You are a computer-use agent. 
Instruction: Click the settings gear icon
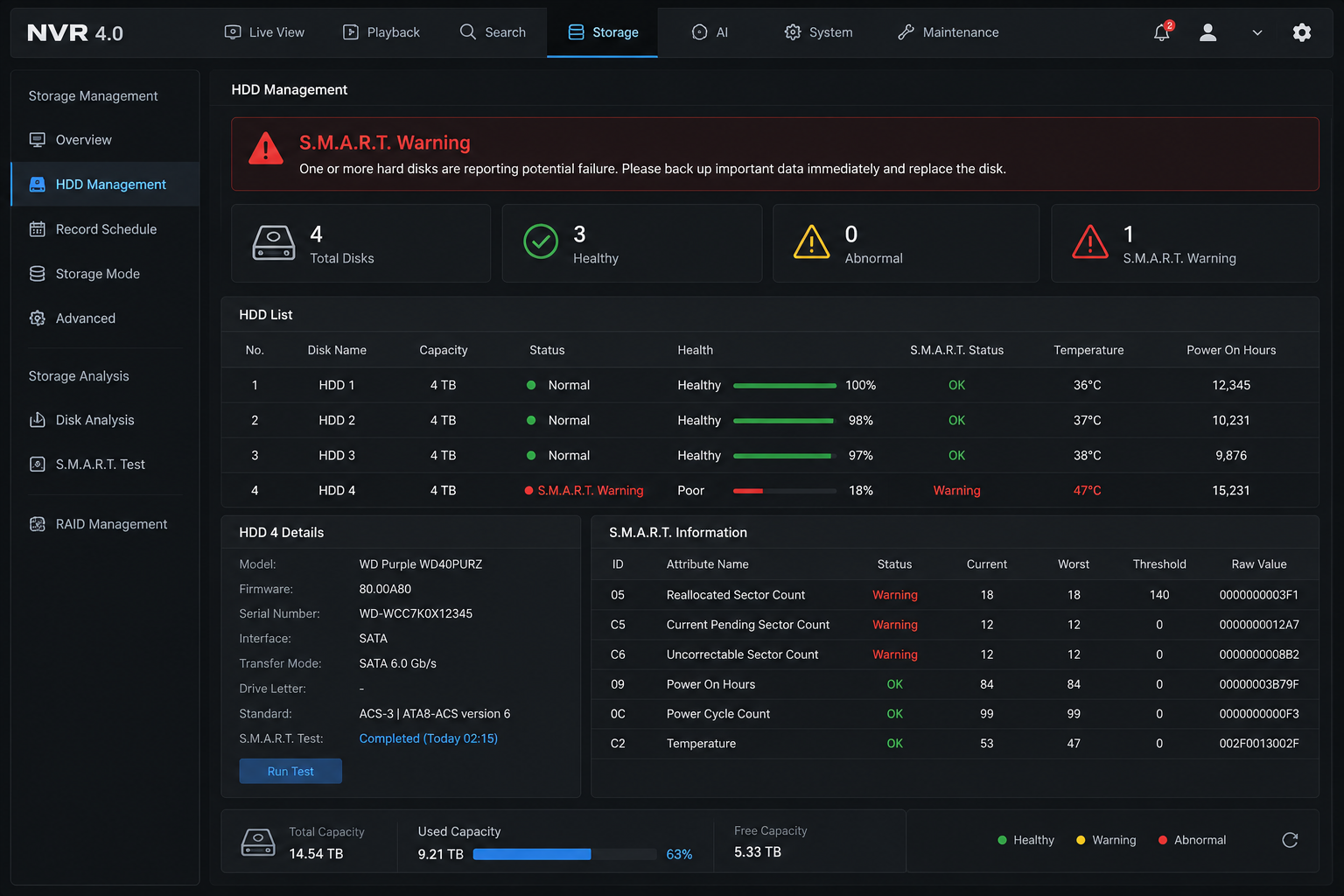(1302, 32)
